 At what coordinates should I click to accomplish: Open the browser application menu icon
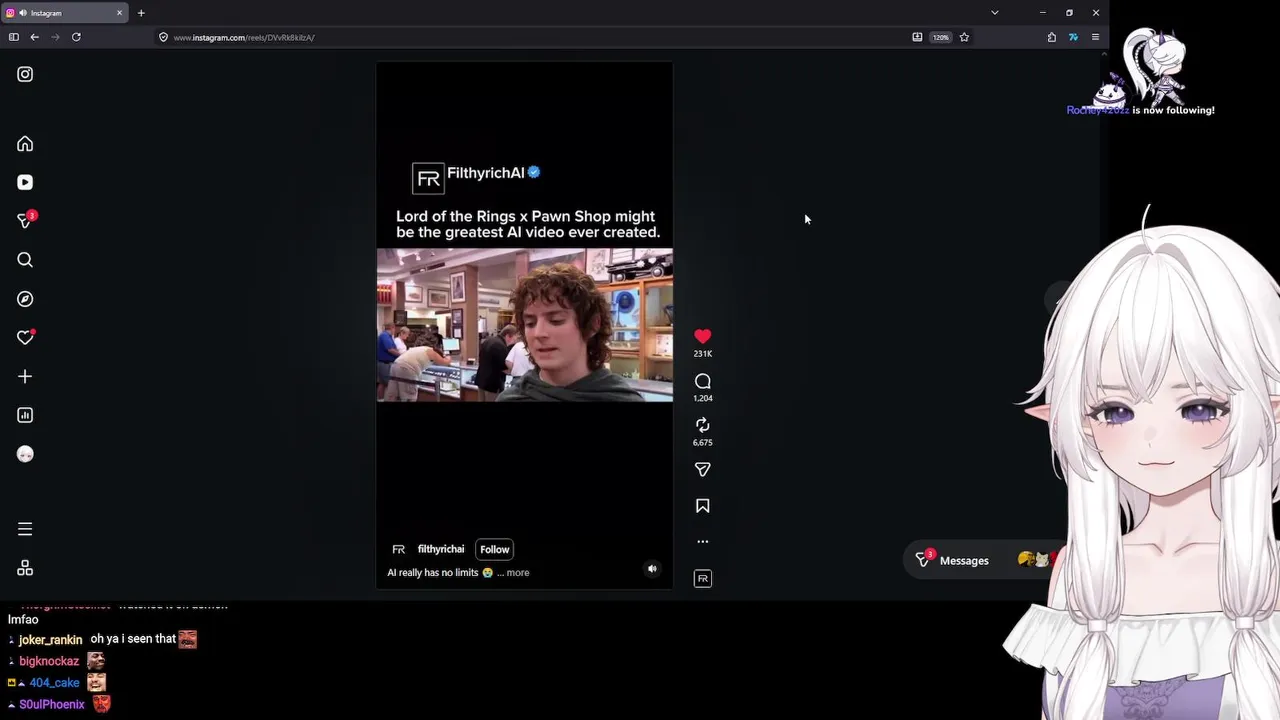click(1095, 37)
